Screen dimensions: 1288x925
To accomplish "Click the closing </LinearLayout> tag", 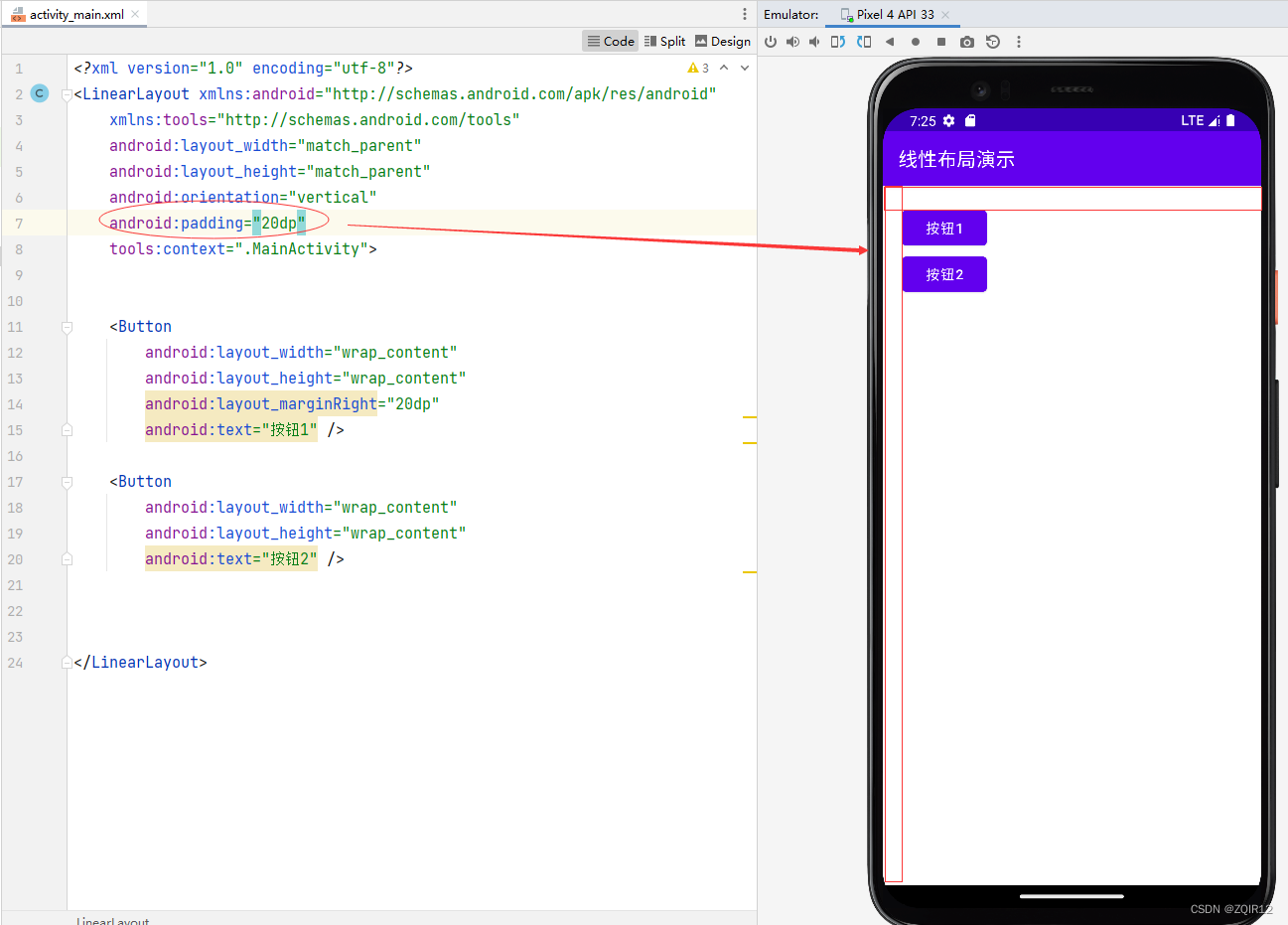I will [x=140, y=662].
